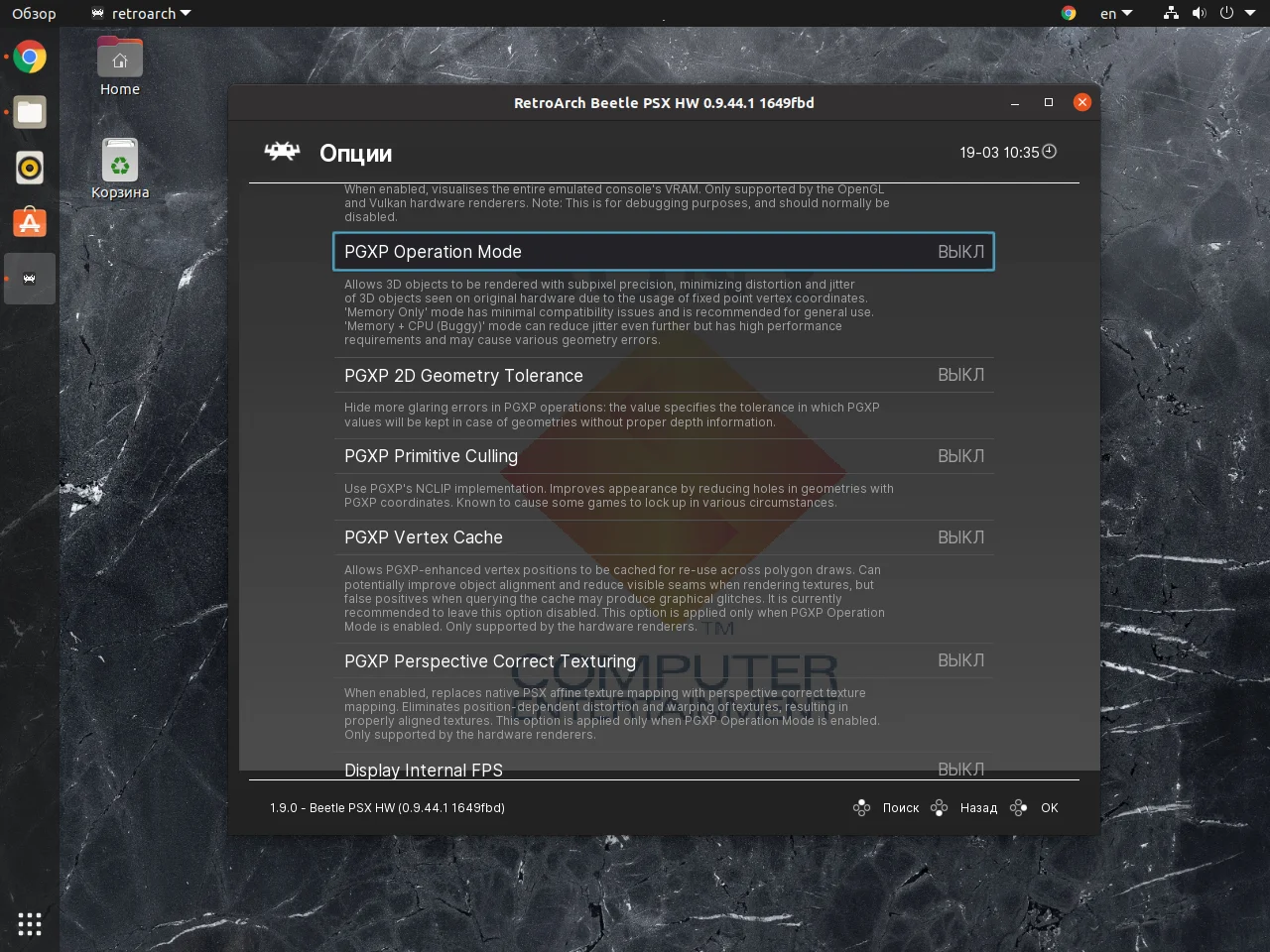Click the description starting 'When enabled, visualises'
This screenshot has width=1270, height=952.
[617, 203]
